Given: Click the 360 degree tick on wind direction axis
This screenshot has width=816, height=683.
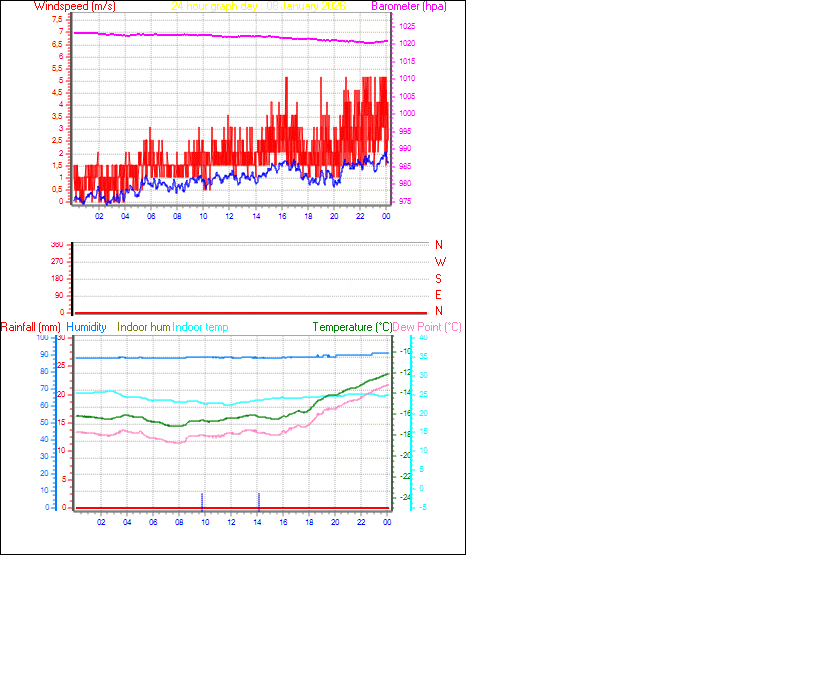Looking at the screenshot, I should [x=57, y=244].
